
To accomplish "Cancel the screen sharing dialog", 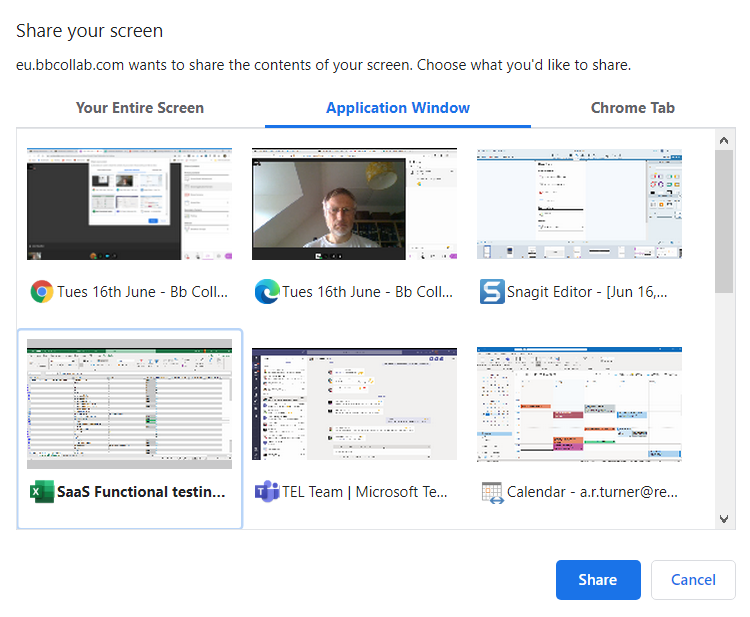I will click(693, 580).
